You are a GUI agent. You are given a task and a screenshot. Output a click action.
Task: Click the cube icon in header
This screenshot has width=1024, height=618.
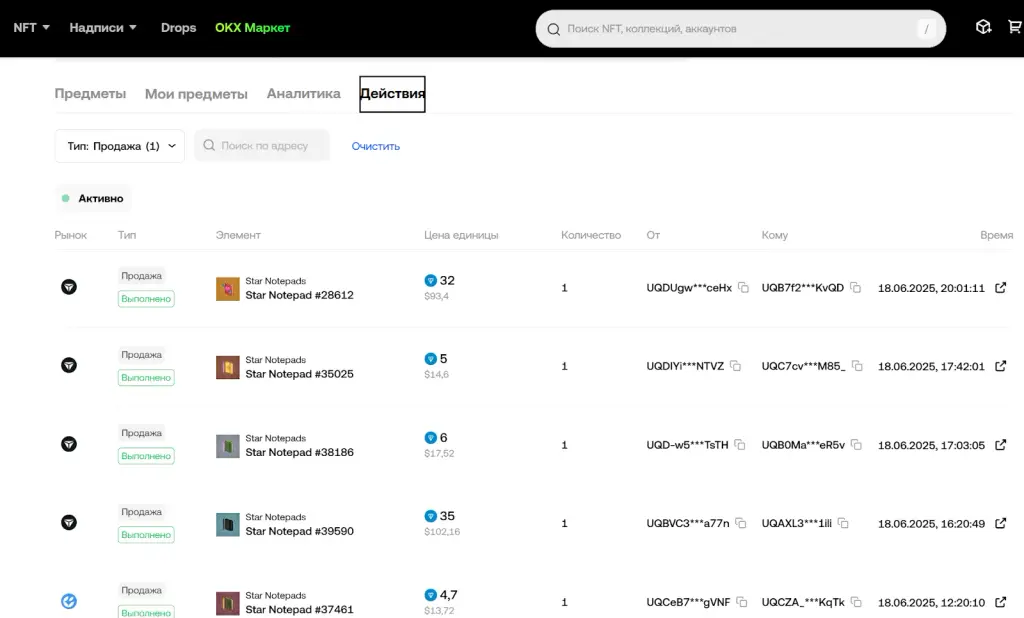click(984, 27)
